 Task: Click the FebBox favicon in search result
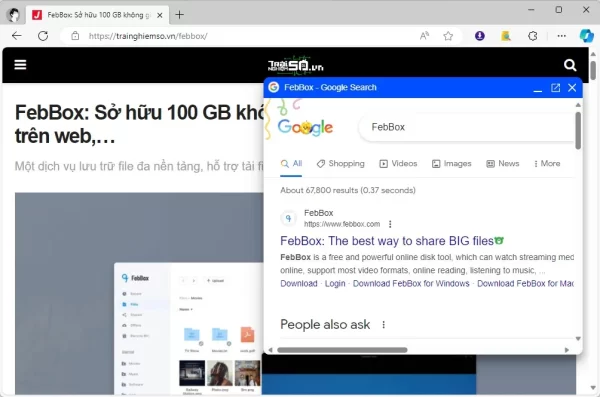[x=289, y=218]
